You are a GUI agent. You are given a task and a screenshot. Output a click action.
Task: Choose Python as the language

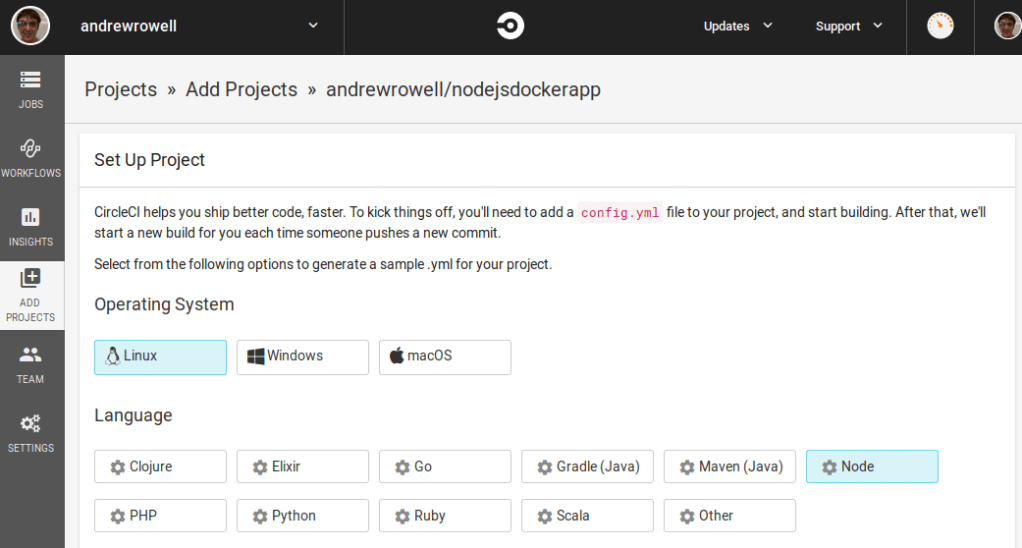pos(302,516)
